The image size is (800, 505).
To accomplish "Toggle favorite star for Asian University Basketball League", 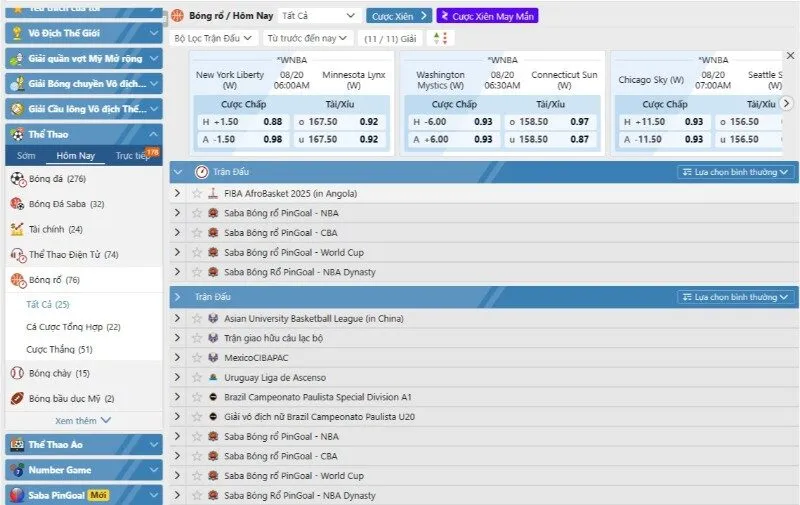I will (x=197, y=319).
